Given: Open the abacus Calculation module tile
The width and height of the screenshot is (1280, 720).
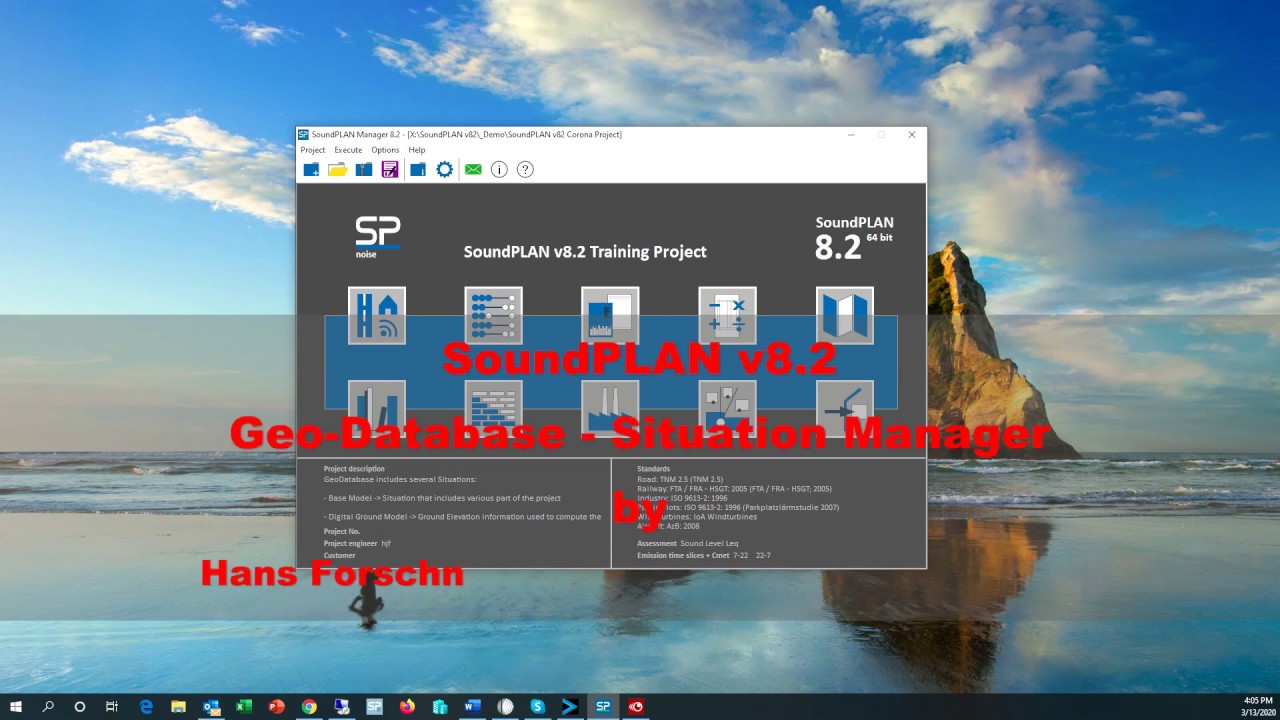Looking at the screenshot, I should [x=493, y=316].
